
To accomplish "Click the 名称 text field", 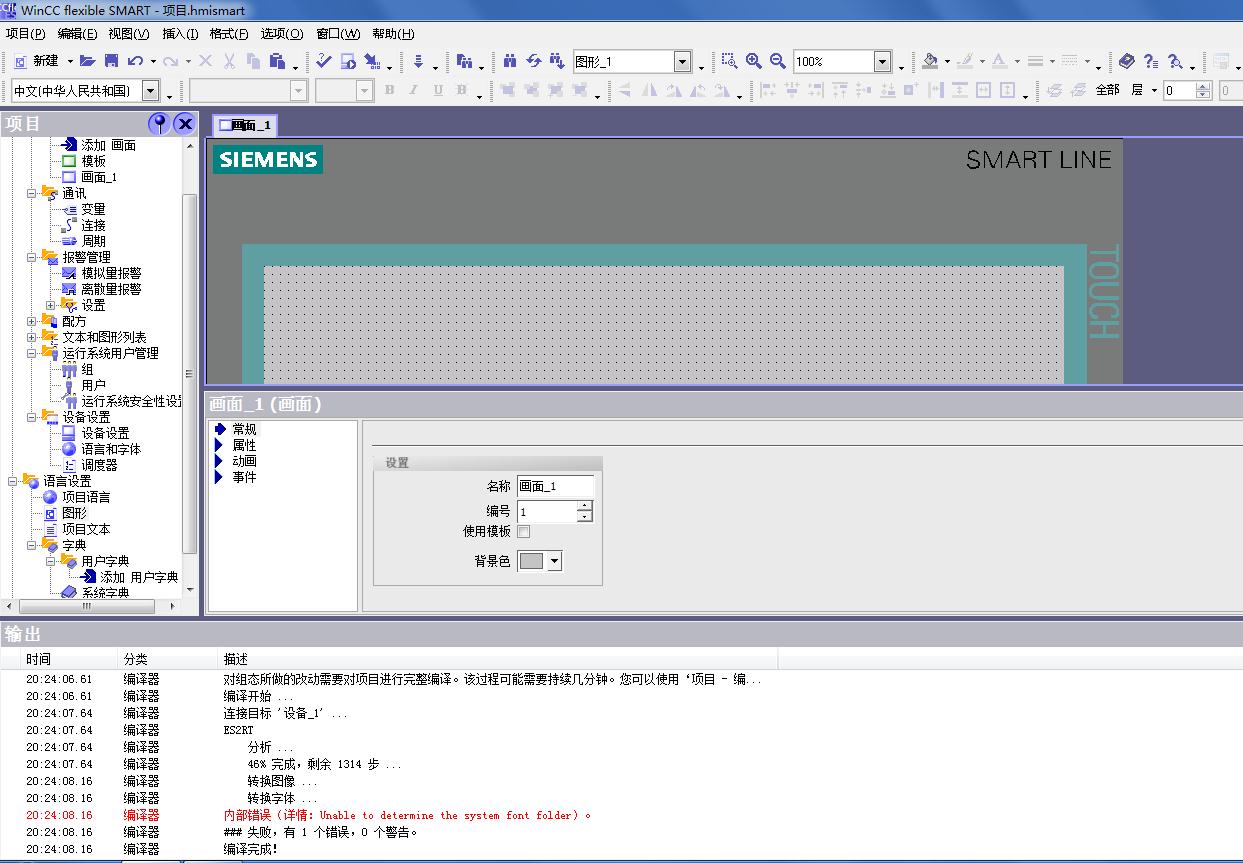I will click(x=555, y=486).
